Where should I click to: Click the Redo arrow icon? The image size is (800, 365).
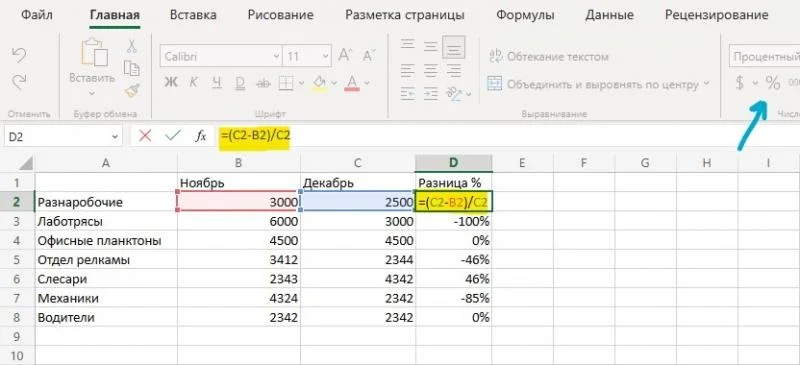tap(19, 81)
